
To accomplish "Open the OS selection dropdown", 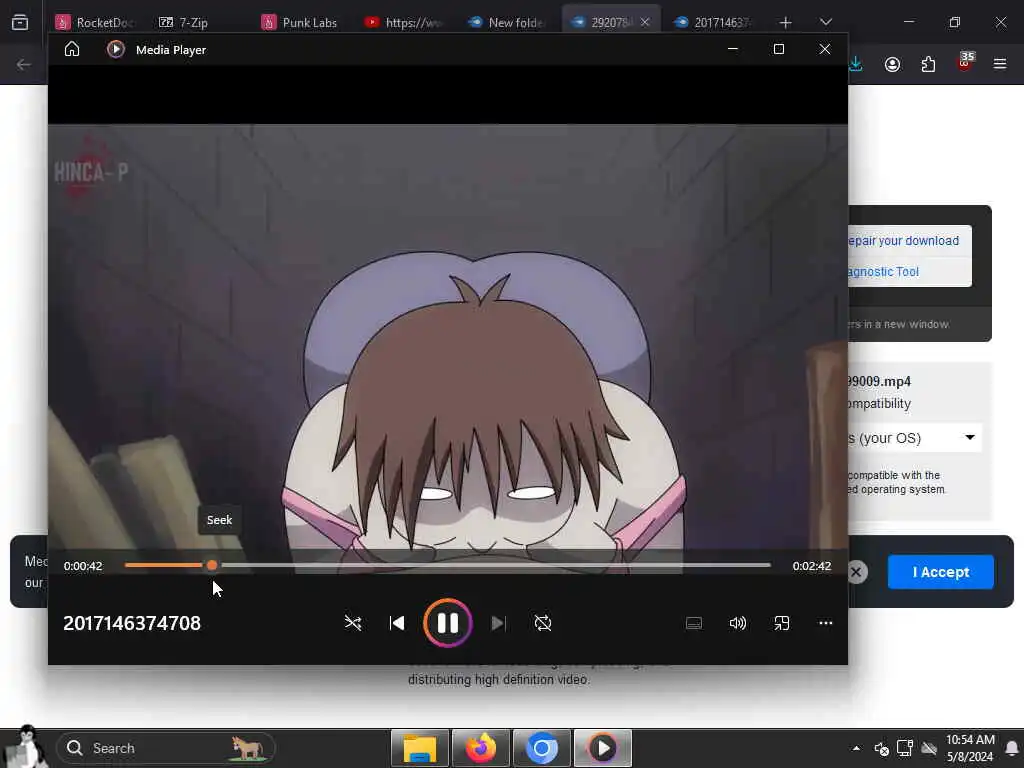I will (914, 438).
